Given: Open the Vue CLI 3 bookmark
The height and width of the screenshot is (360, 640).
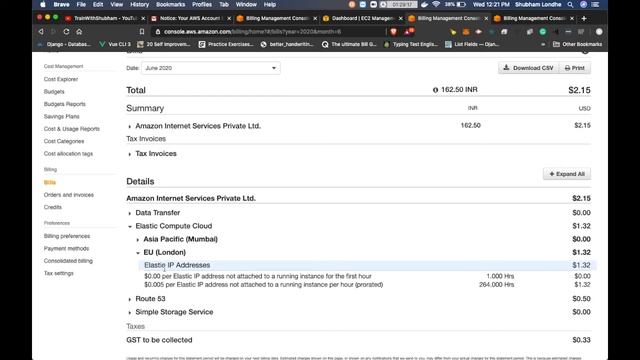Looking at the screenshot, I should 115,44.
